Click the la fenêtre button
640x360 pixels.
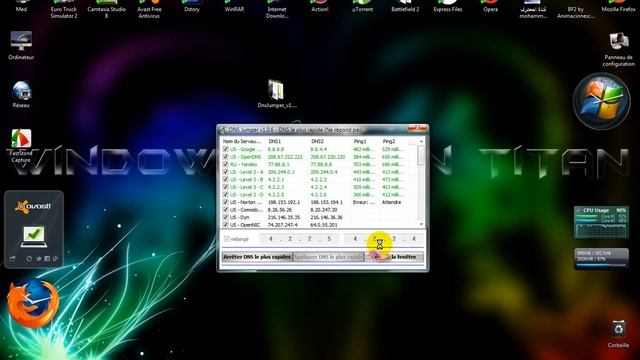[x=394, y=257]
